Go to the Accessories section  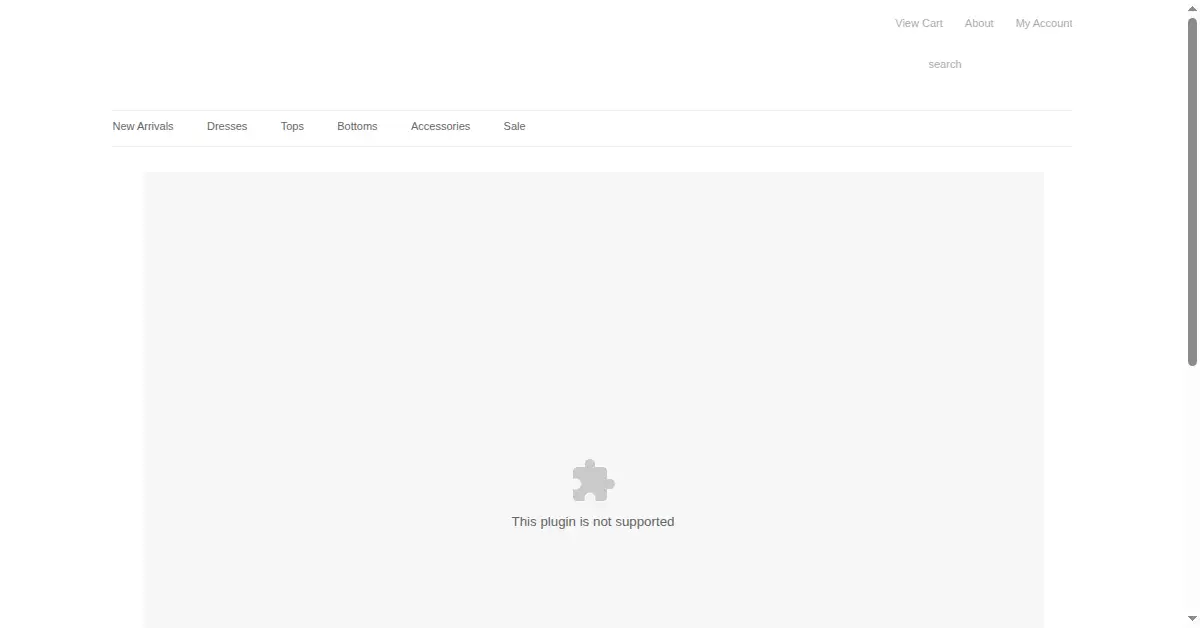440,126
